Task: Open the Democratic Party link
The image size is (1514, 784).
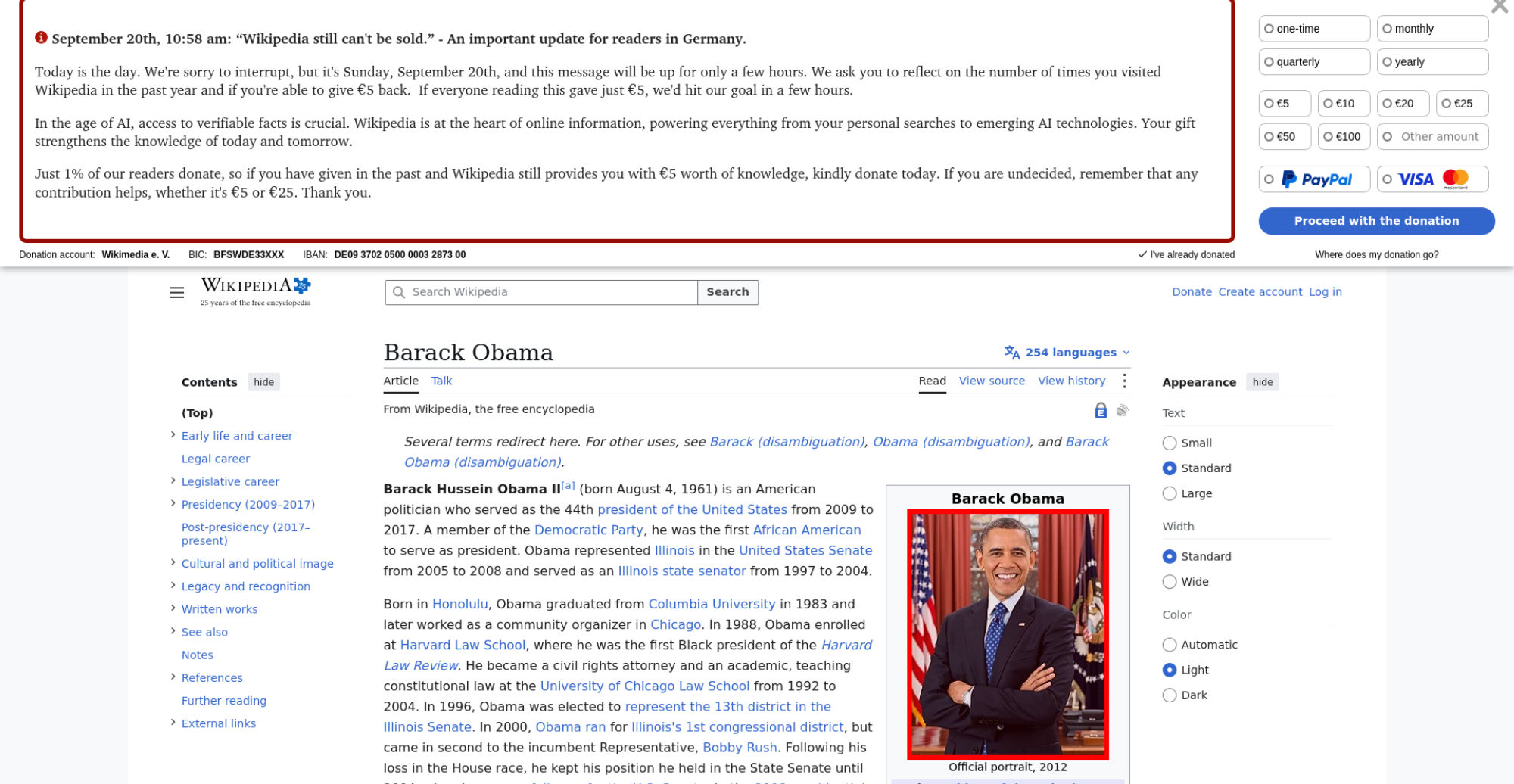Action: 588,530
